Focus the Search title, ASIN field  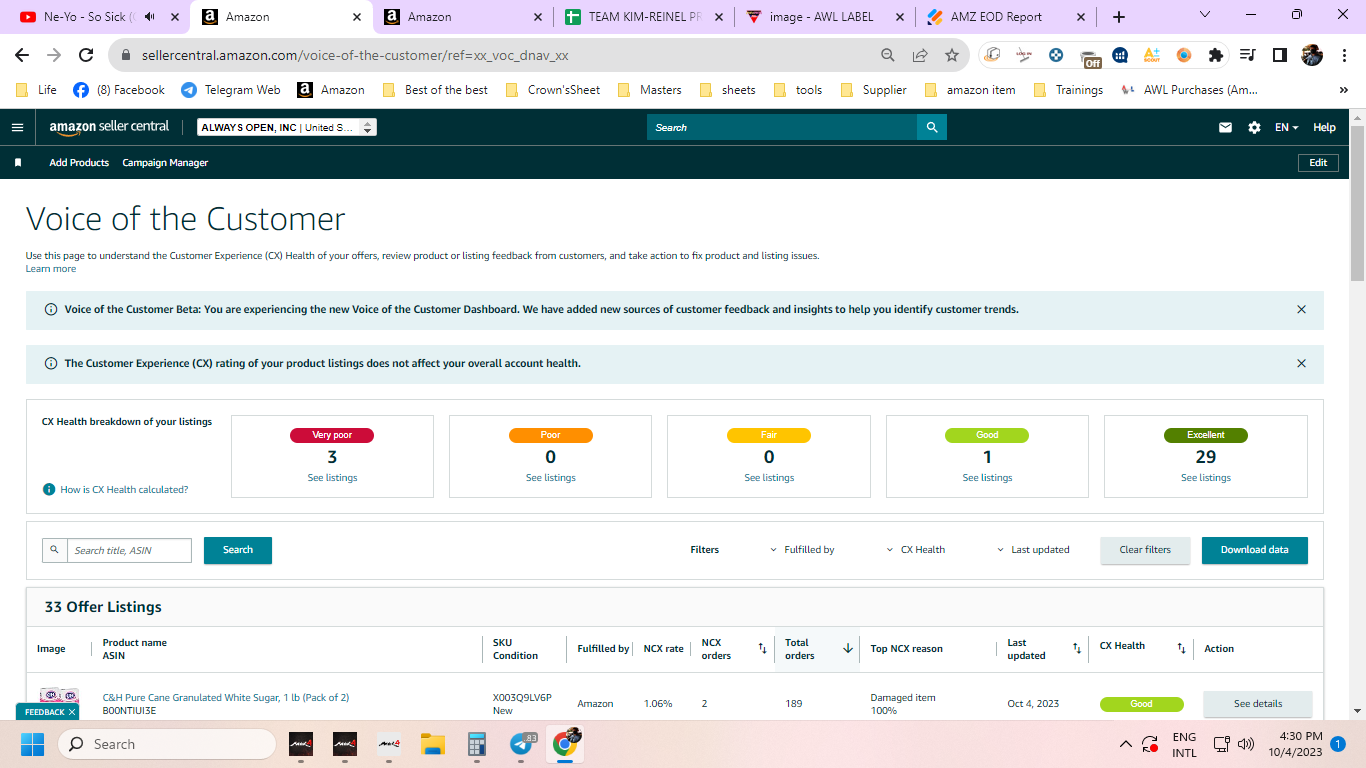point(129,550)
